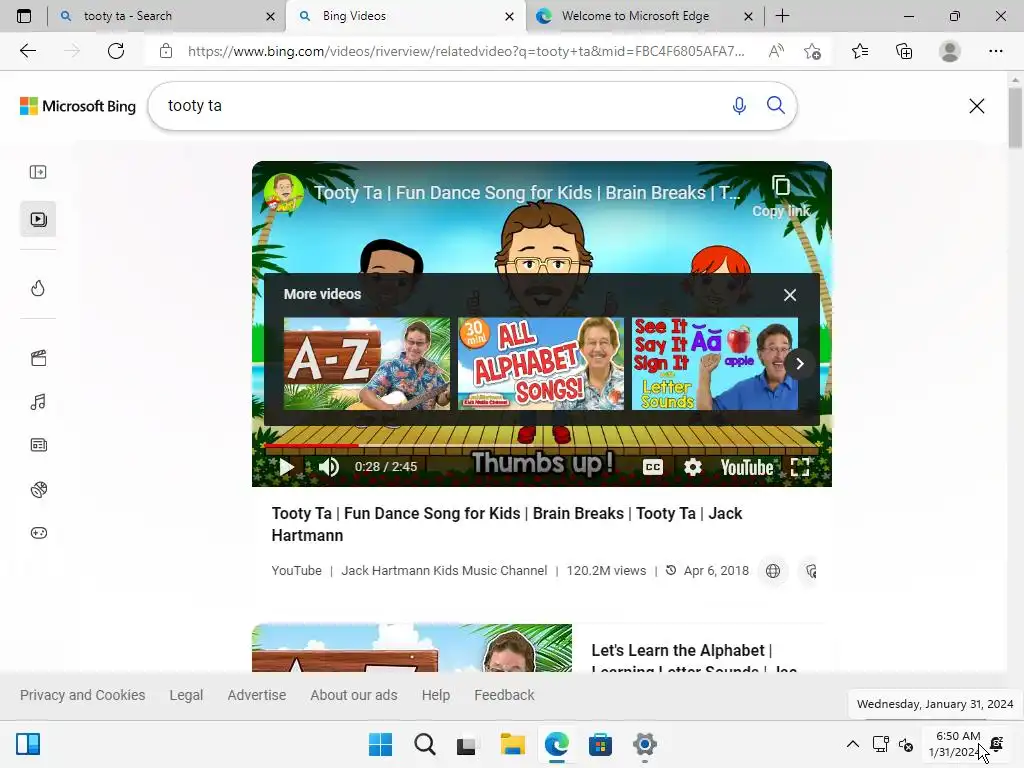
Task: Open the globe source page icon
Action: pos(773,571)
